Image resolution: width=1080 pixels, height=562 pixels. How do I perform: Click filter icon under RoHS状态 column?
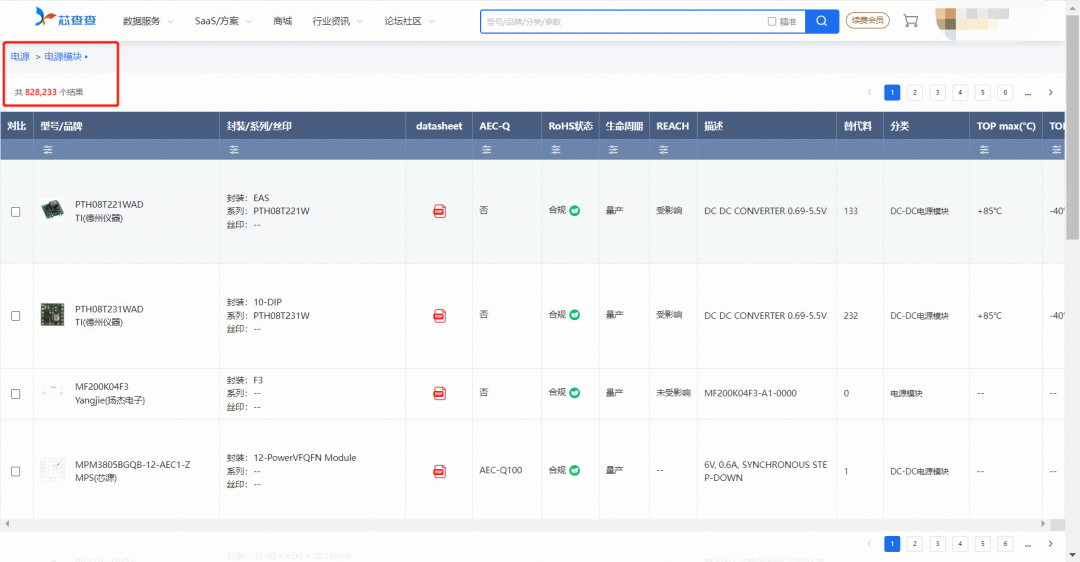tap(556, 149)
